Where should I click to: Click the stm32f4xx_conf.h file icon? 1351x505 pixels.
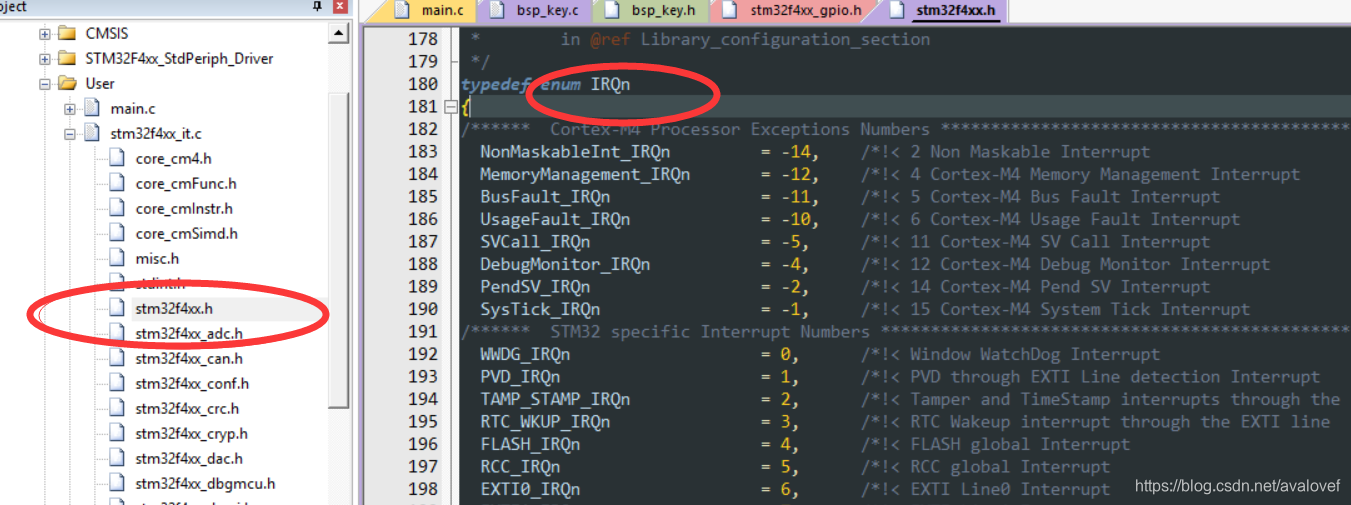[117, 384]
